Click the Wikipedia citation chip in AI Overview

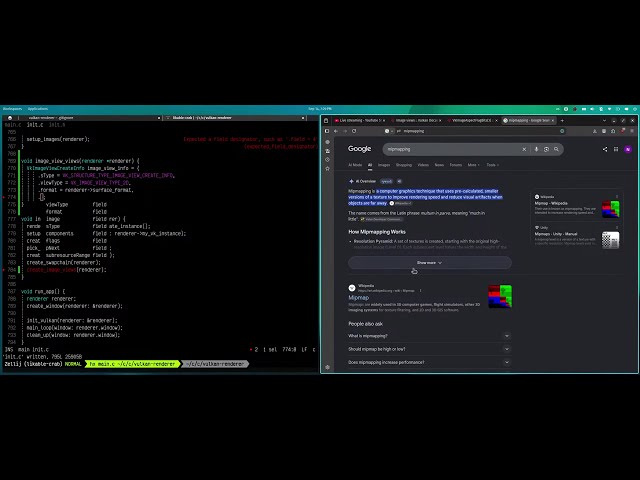400,203
